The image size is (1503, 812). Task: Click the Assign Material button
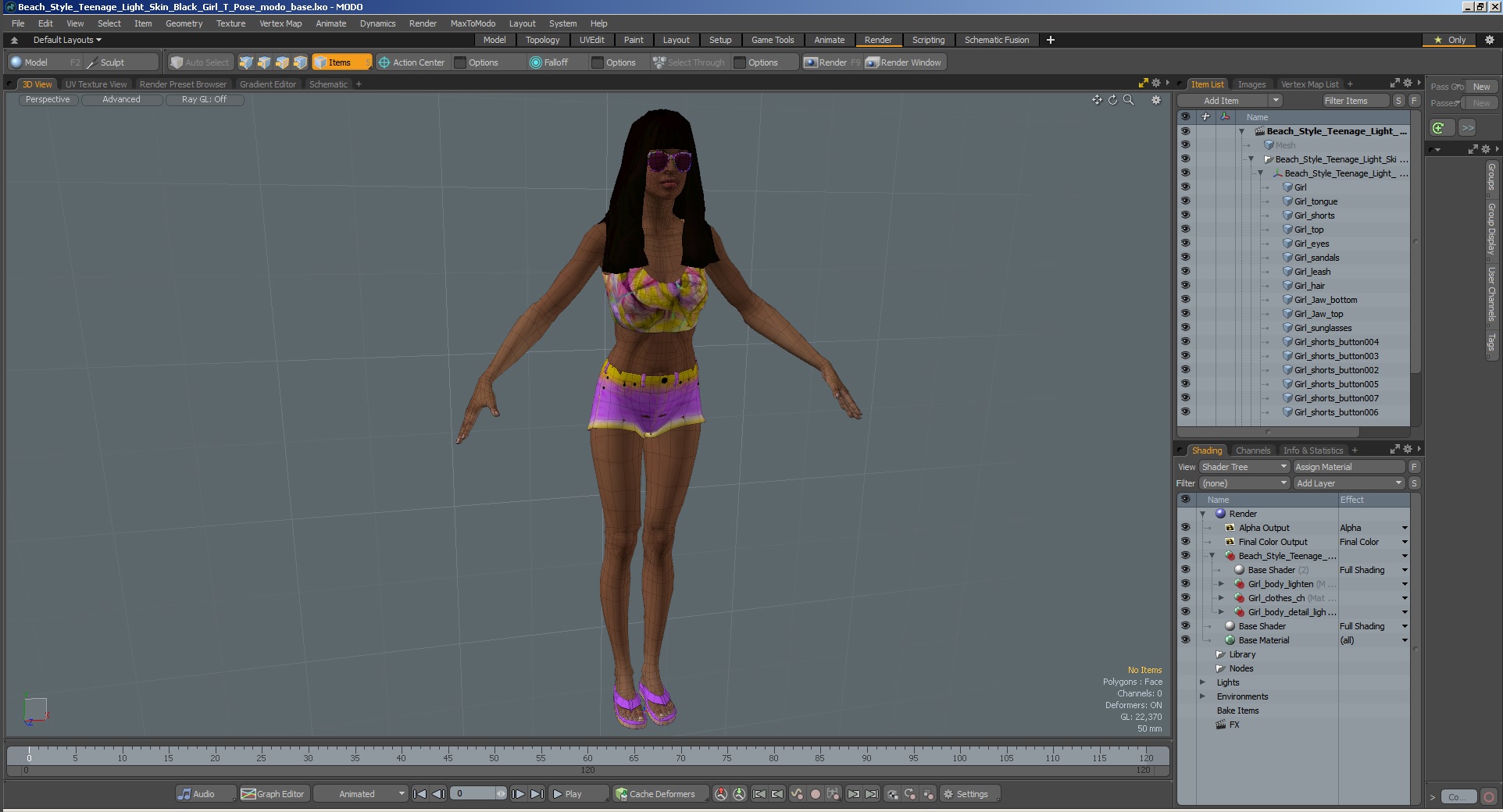coord(1349,467)
